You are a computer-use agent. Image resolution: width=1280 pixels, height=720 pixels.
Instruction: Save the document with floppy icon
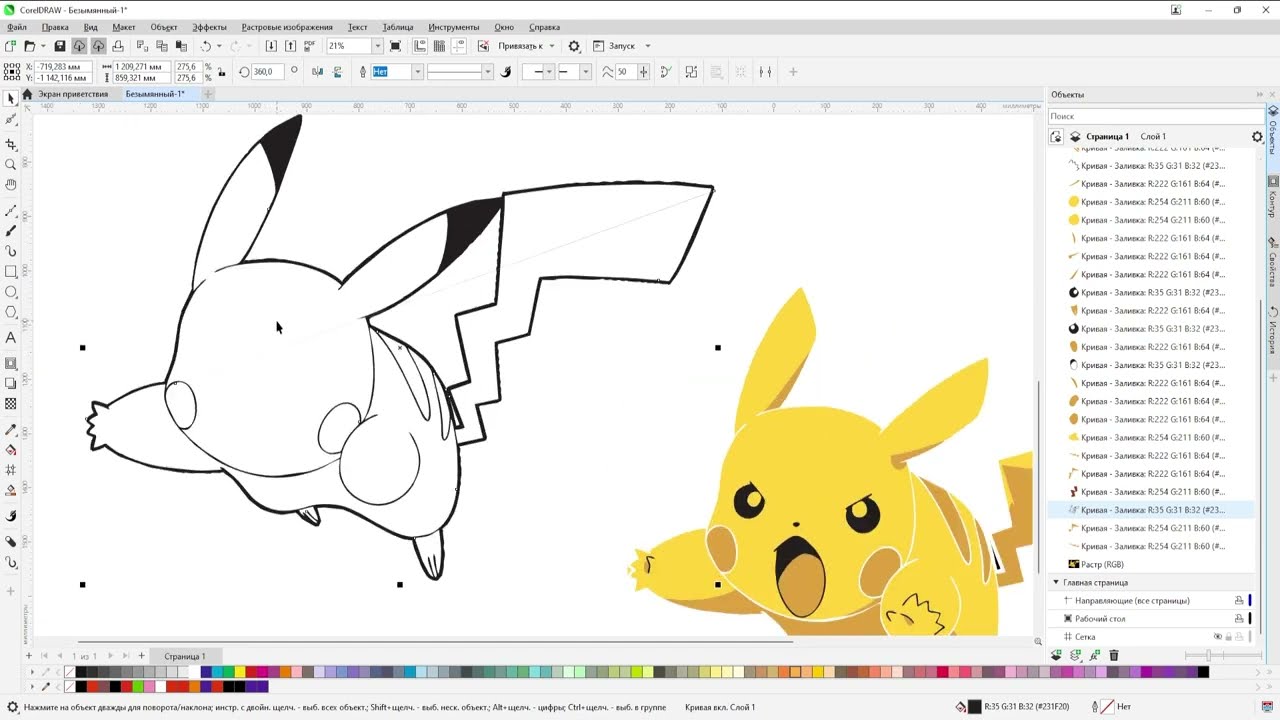pyautogui.click(x=60, y=46)
